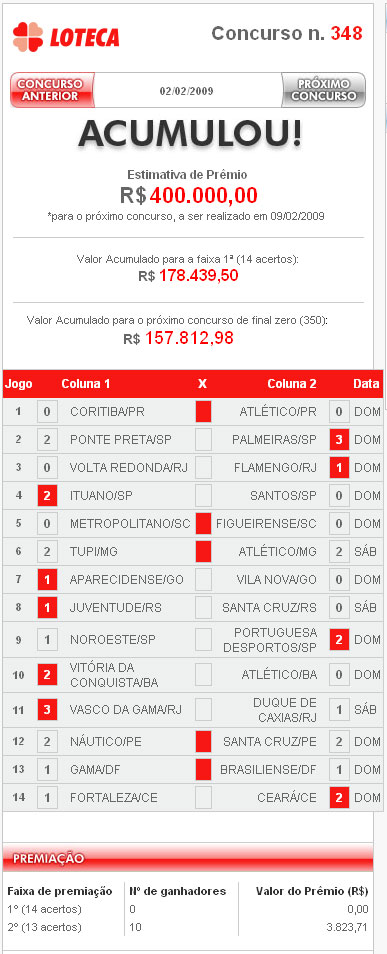Viewport: 387px width, 954px height.
Task: Click the red score 2 beside Ceará/CE
Action: (x=339, y=798)
